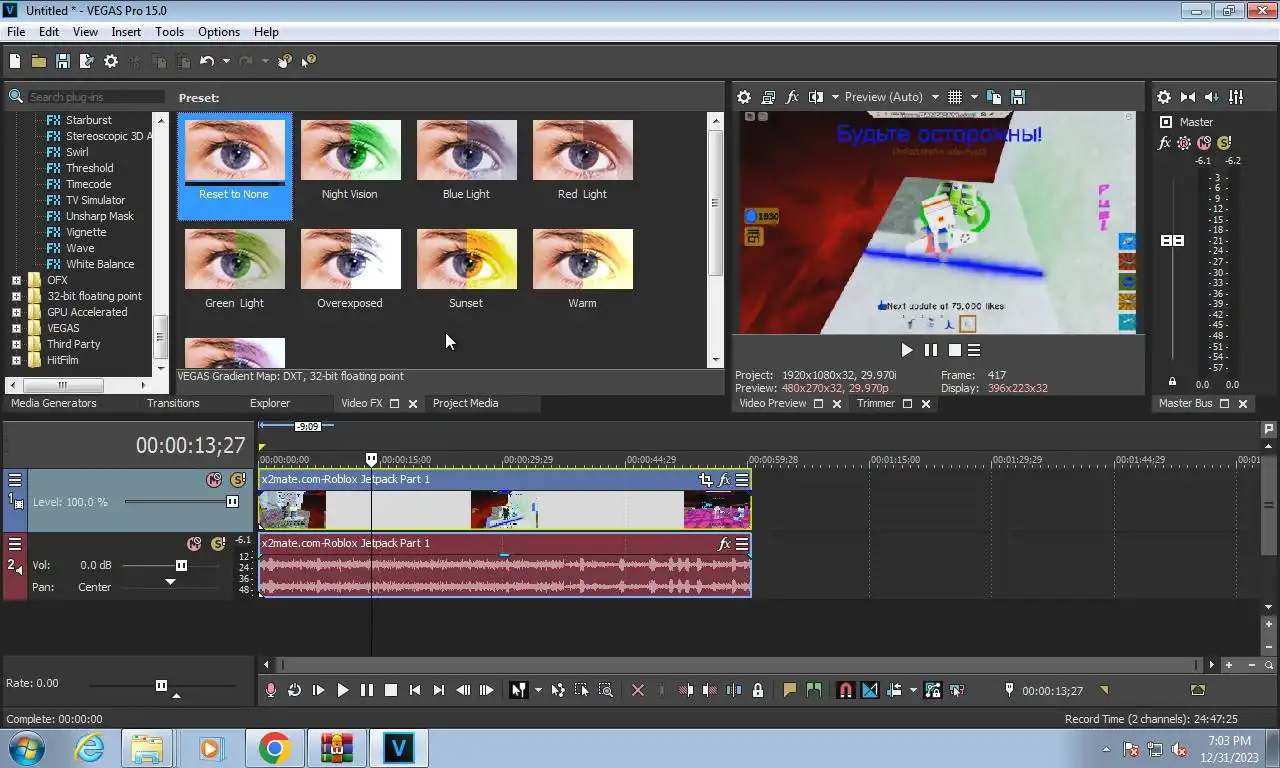Open the Render As icon in the toolbar

point(86,61)
